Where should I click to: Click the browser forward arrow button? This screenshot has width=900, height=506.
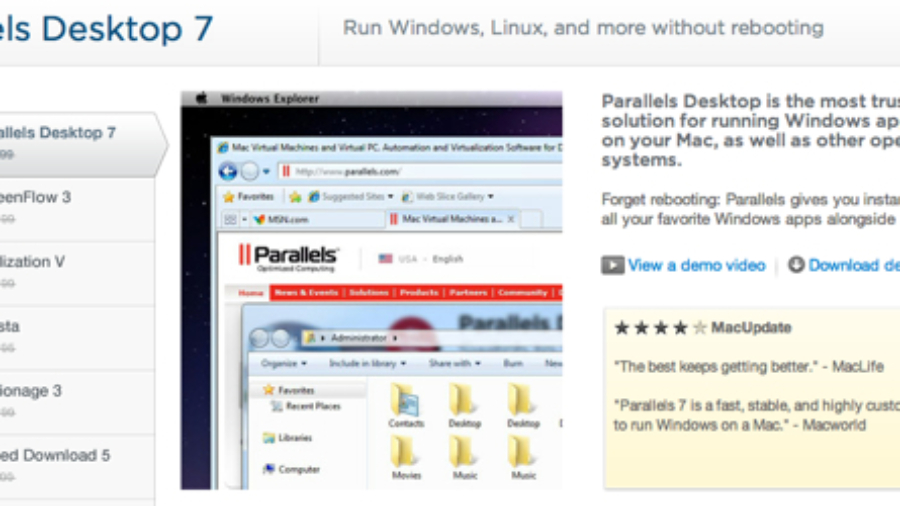pos(250,171)
